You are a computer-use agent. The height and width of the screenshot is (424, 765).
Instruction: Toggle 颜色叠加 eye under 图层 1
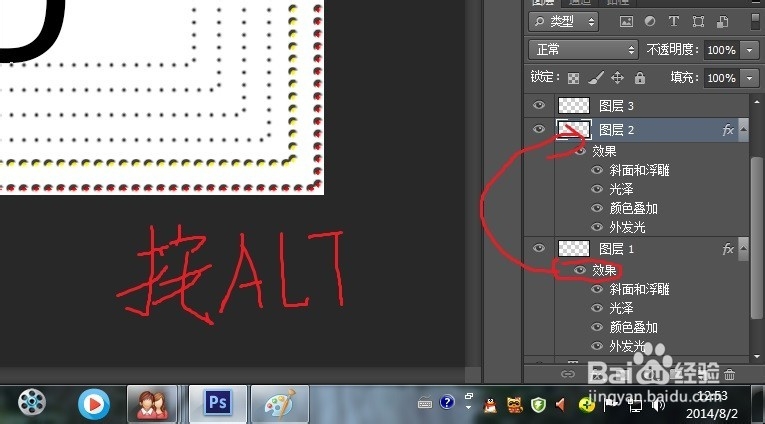[597, 327]
